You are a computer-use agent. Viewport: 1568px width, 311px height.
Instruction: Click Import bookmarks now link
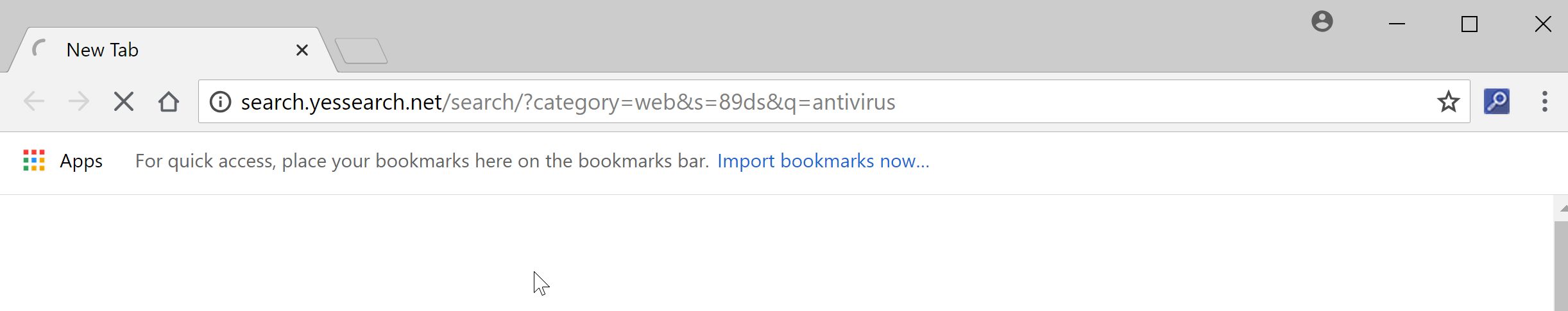pos(823,161)
